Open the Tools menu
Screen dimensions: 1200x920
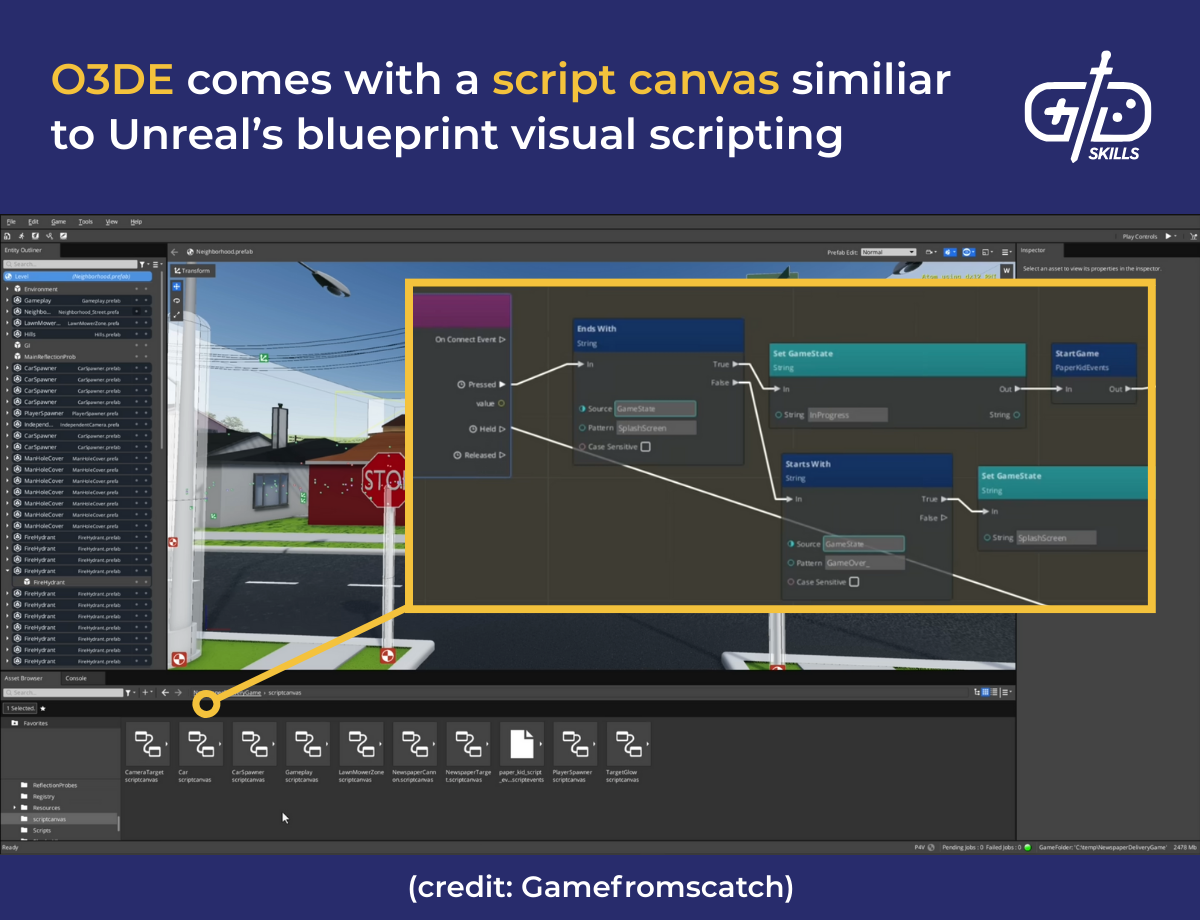(x=85, y=222)
